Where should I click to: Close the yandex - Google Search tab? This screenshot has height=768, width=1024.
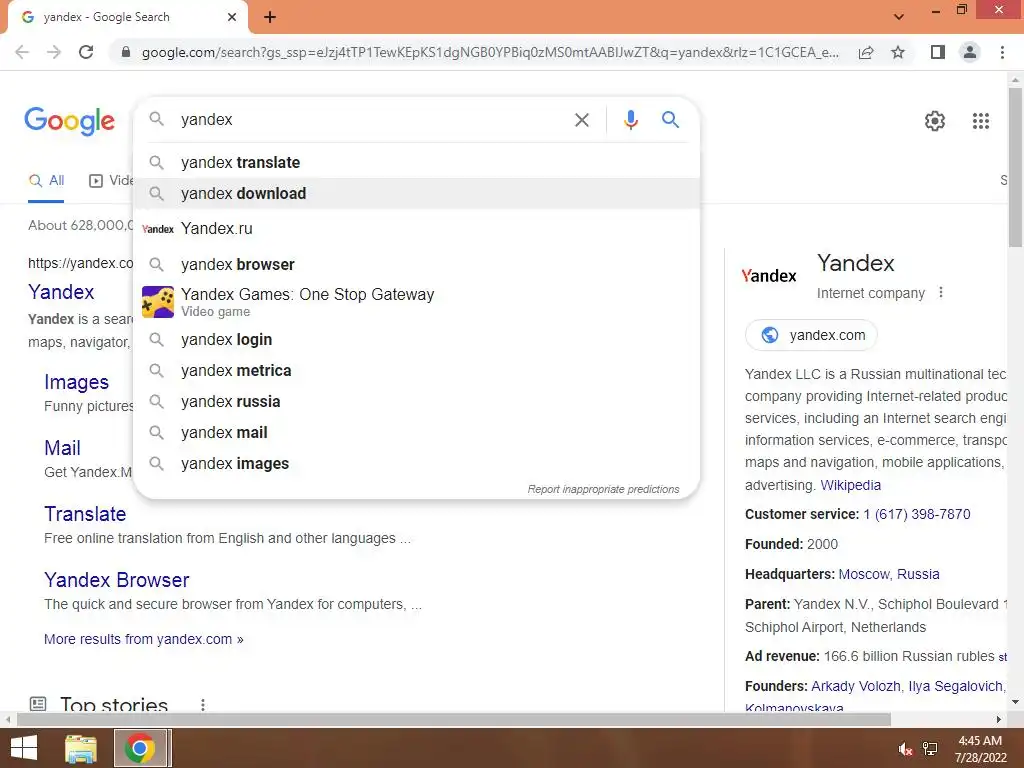232,17
